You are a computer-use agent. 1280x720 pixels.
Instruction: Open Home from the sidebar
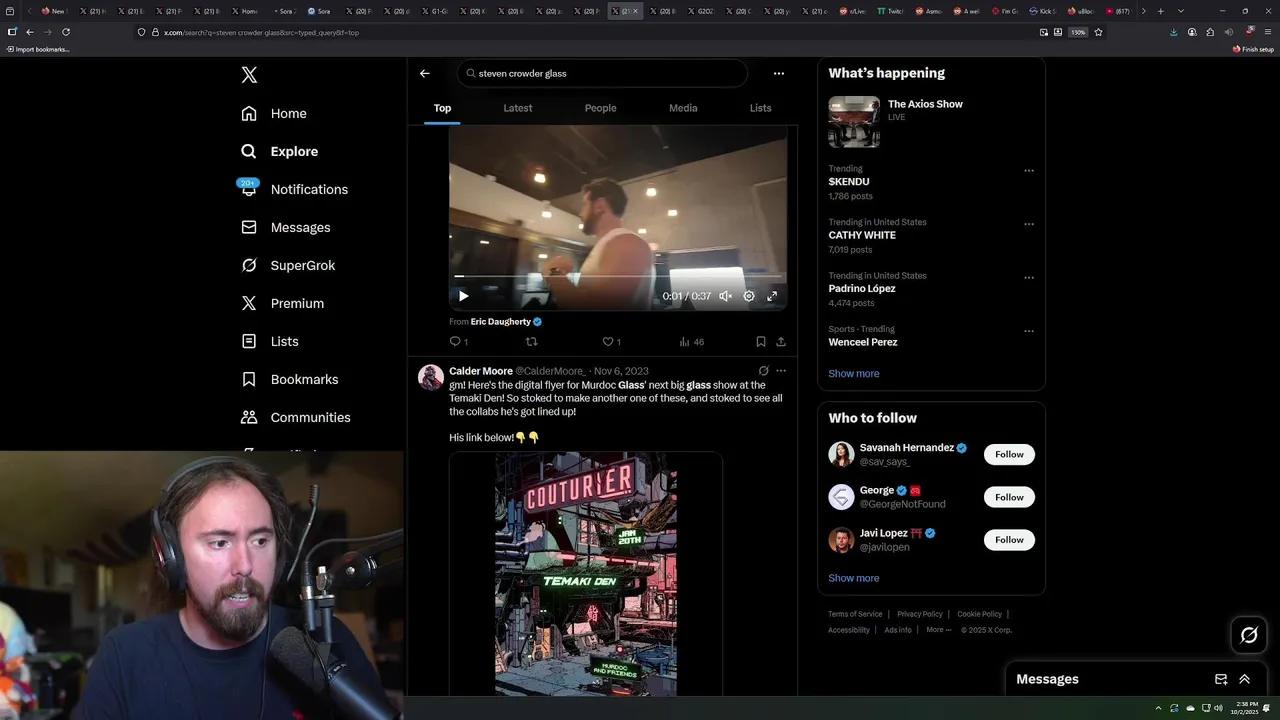click(x=274, y=113)
